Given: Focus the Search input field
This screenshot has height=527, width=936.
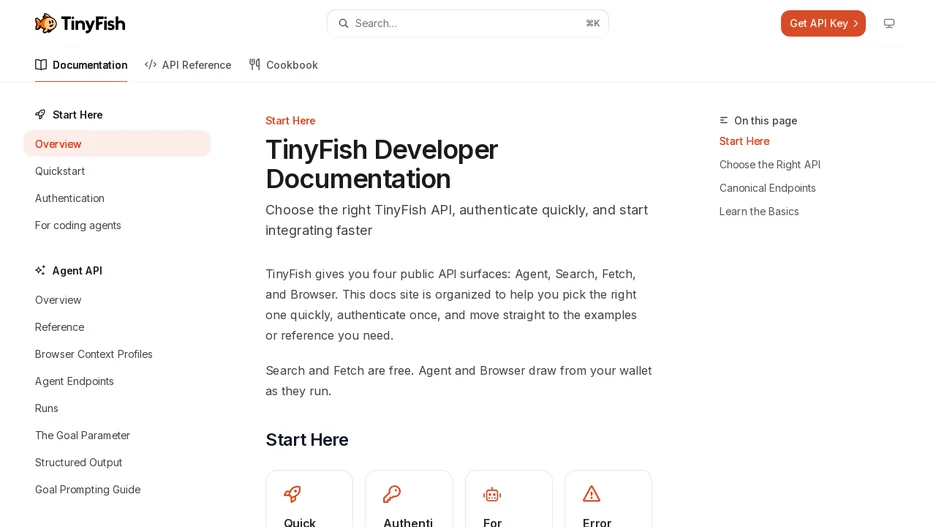Looking at the screenshot, I should coord(468,23).
